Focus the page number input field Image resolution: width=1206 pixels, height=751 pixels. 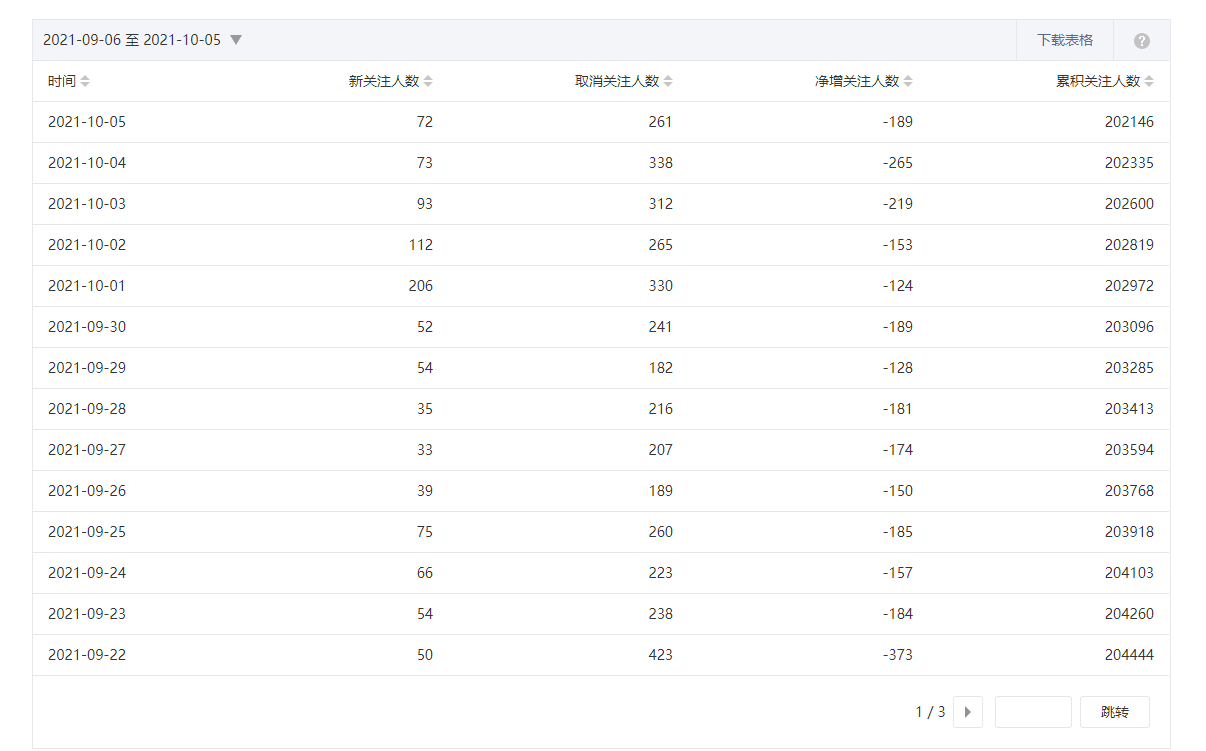pos(1032,712)
